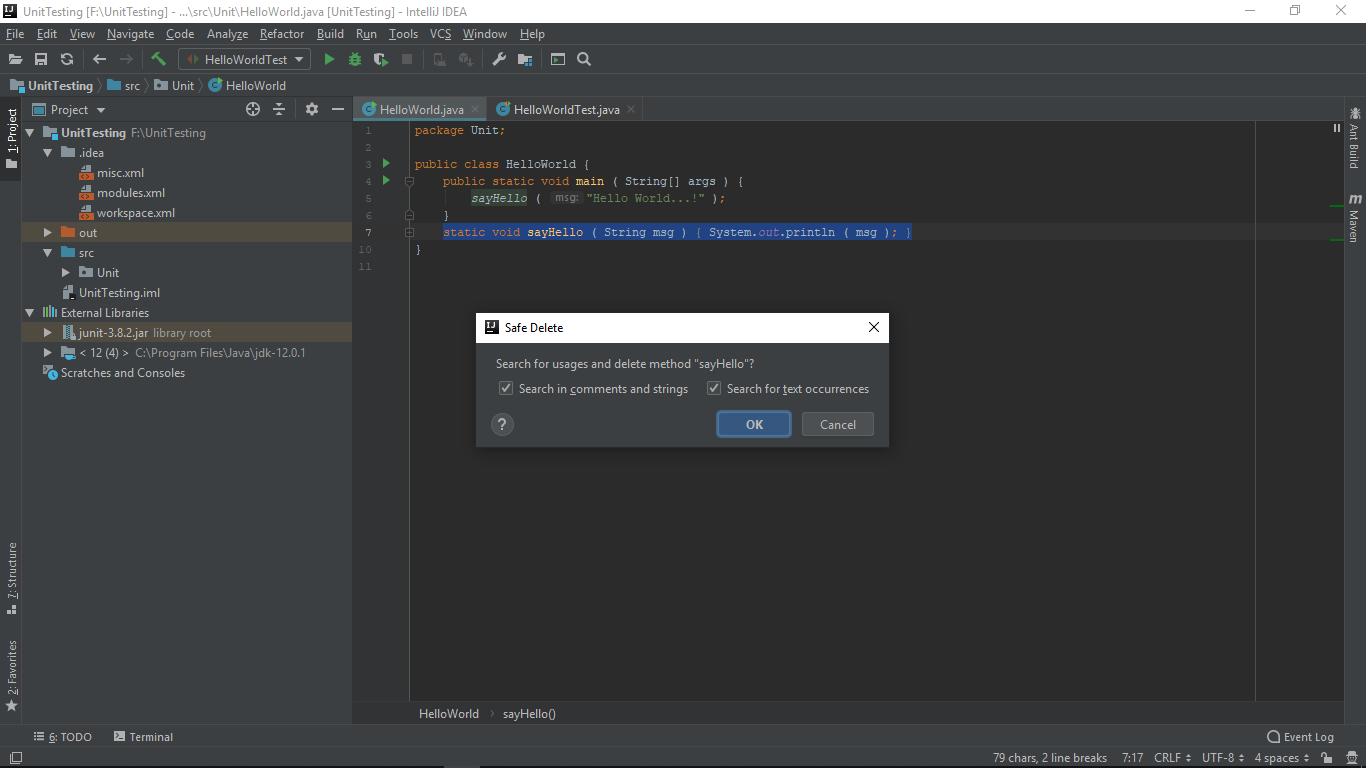Expand the out folder in tree
Image resolution: width=1366 pixels, height=768 pixels.
pos(48,233)
